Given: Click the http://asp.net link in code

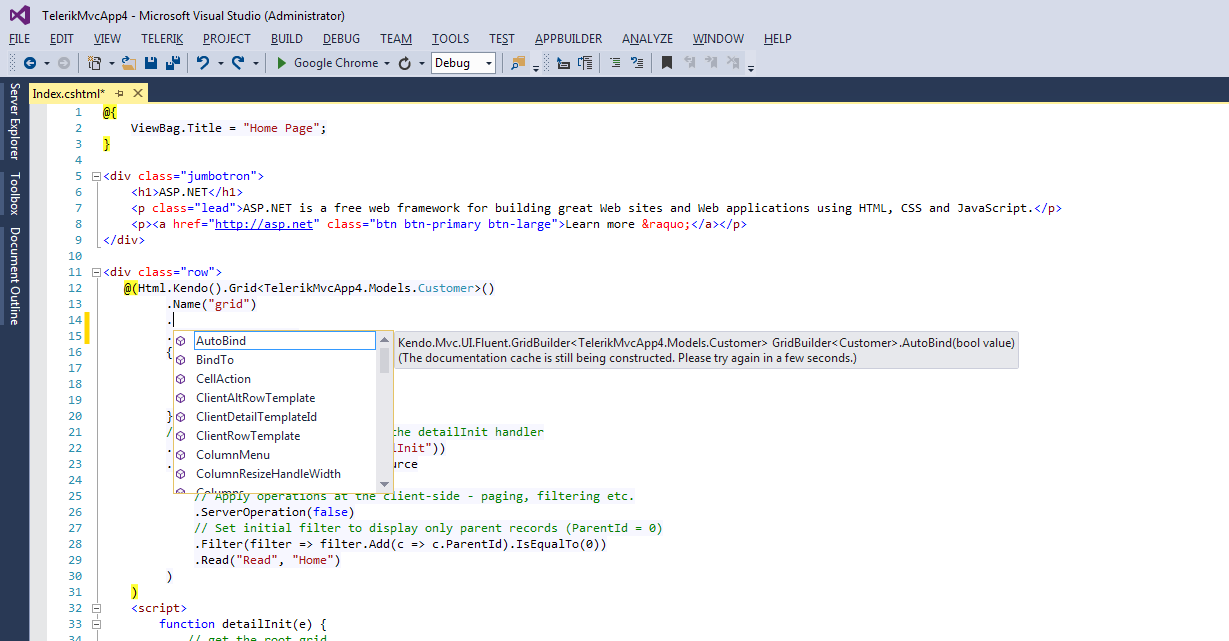Looking at the screenshot, I should coord(263,224).
